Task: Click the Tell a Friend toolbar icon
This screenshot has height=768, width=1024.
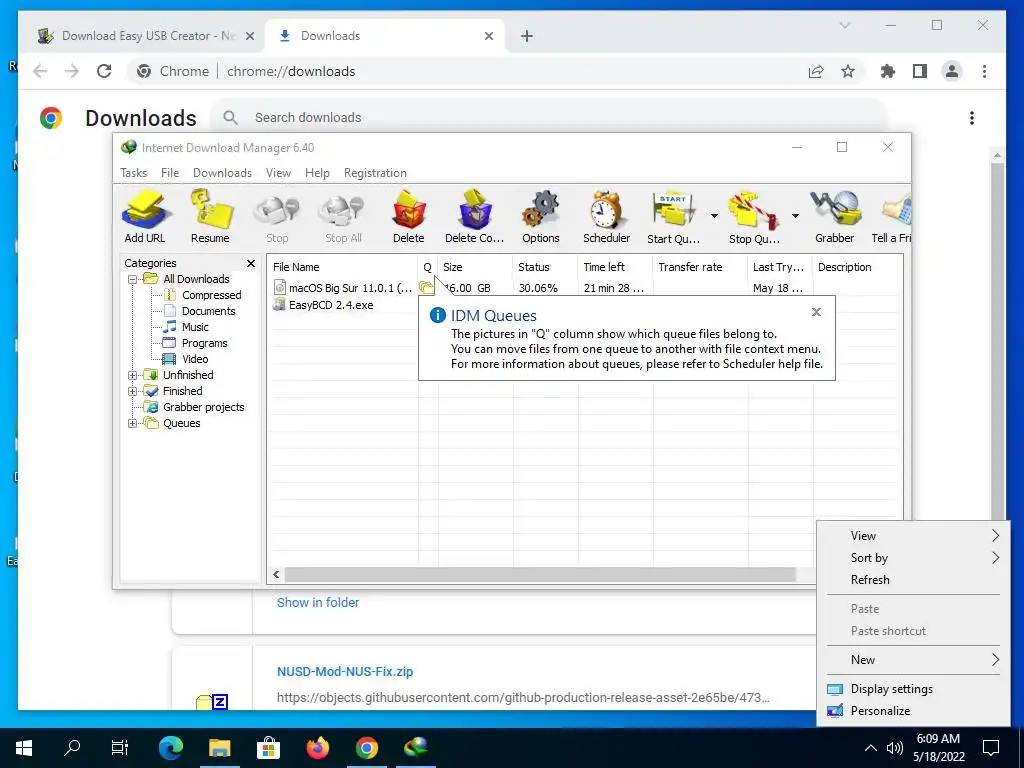Action: 892,216
